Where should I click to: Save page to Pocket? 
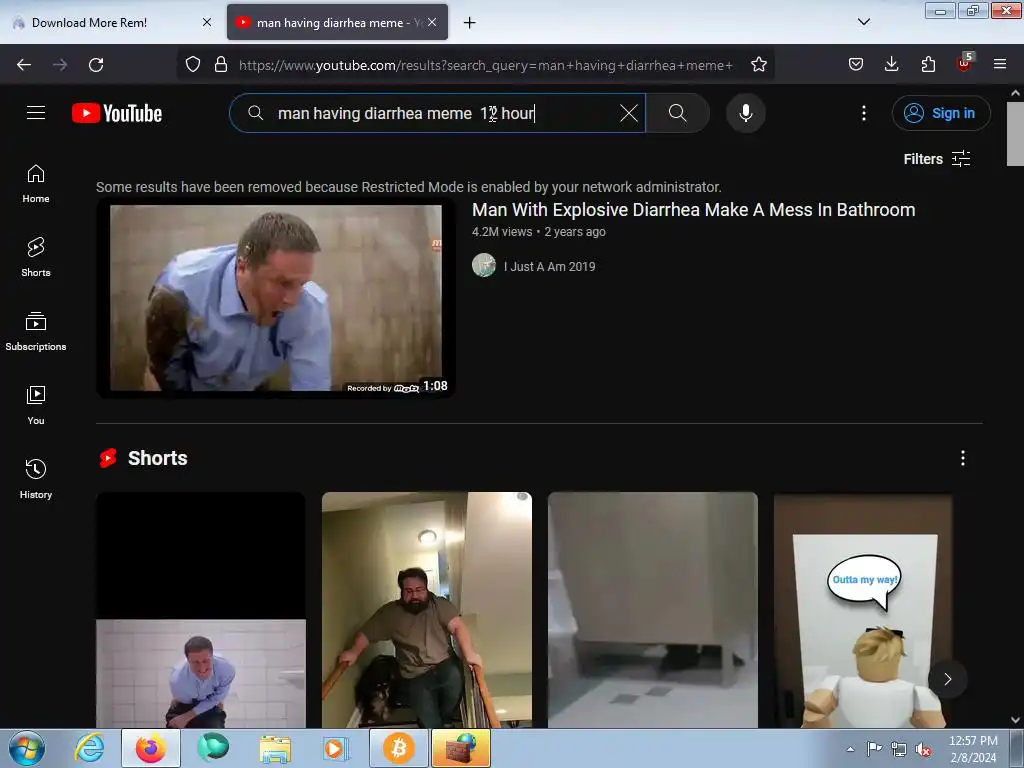tap(856, 64)
